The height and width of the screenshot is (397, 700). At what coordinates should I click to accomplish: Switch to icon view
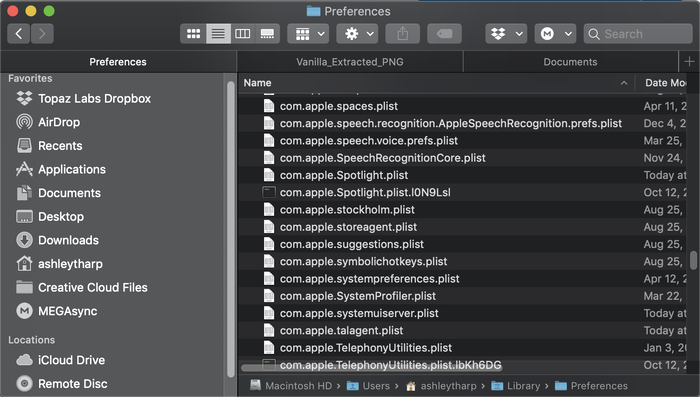[193, 33]
